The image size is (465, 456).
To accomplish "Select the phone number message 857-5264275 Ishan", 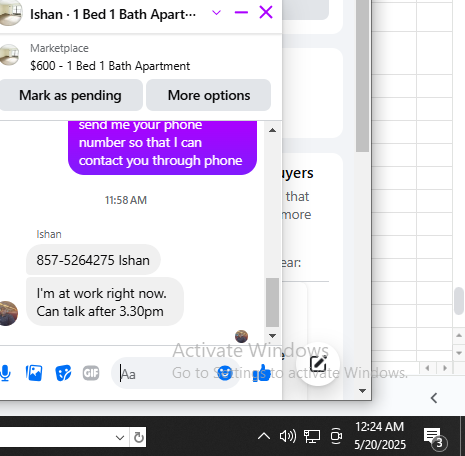I will 93,260.
